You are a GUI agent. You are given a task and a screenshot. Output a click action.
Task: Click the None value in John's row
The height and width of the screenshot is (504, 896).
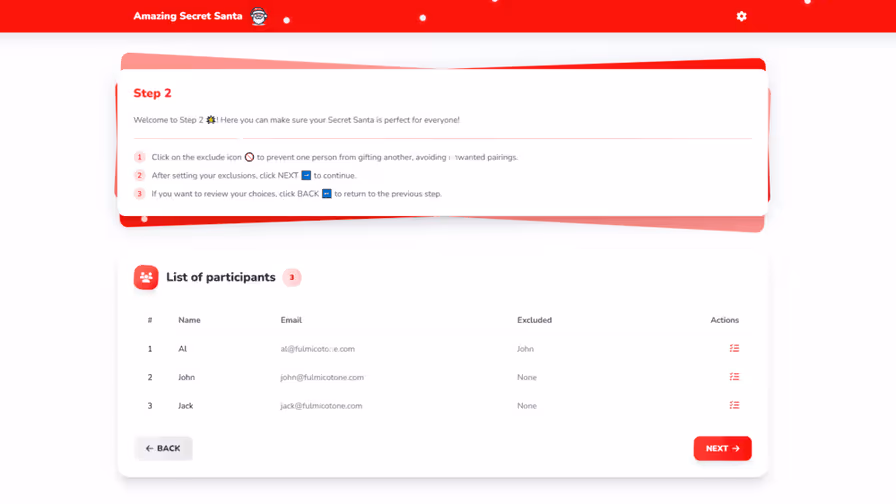(x=527, y=377)
